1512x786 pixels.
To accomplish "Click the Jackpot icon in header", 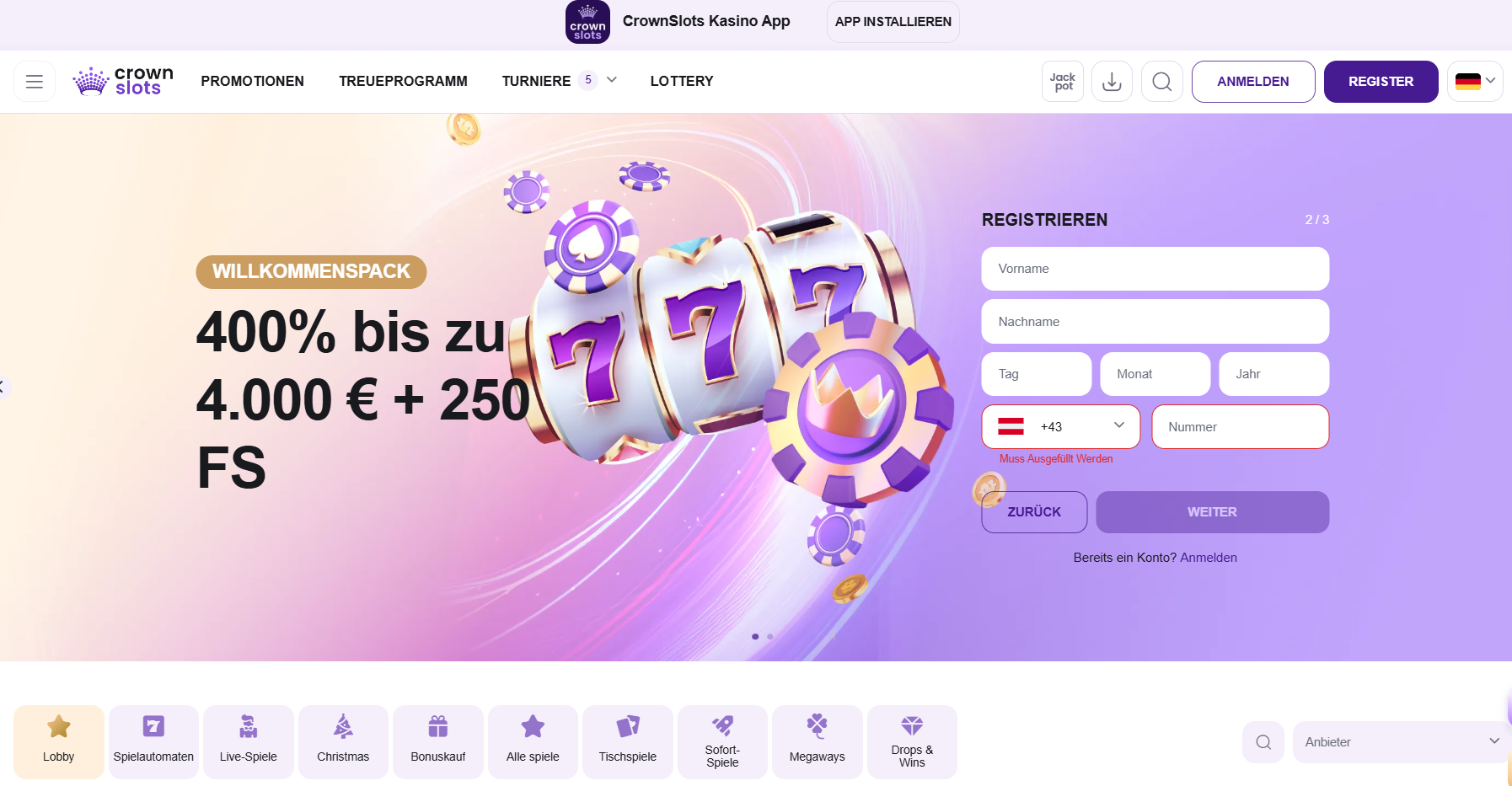I will [1063, 82].
